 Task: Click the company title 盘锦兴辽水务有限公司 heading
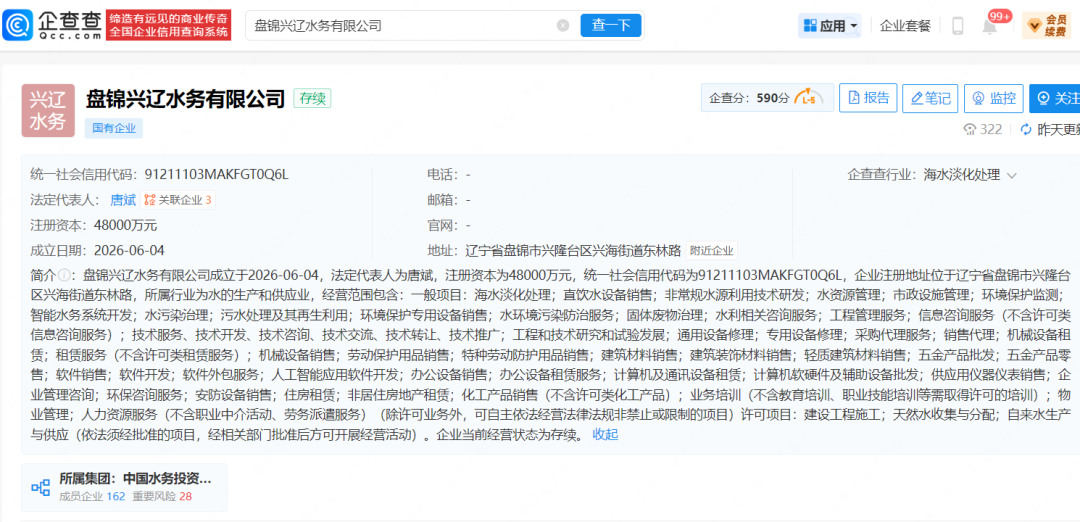tap(185, 98)
